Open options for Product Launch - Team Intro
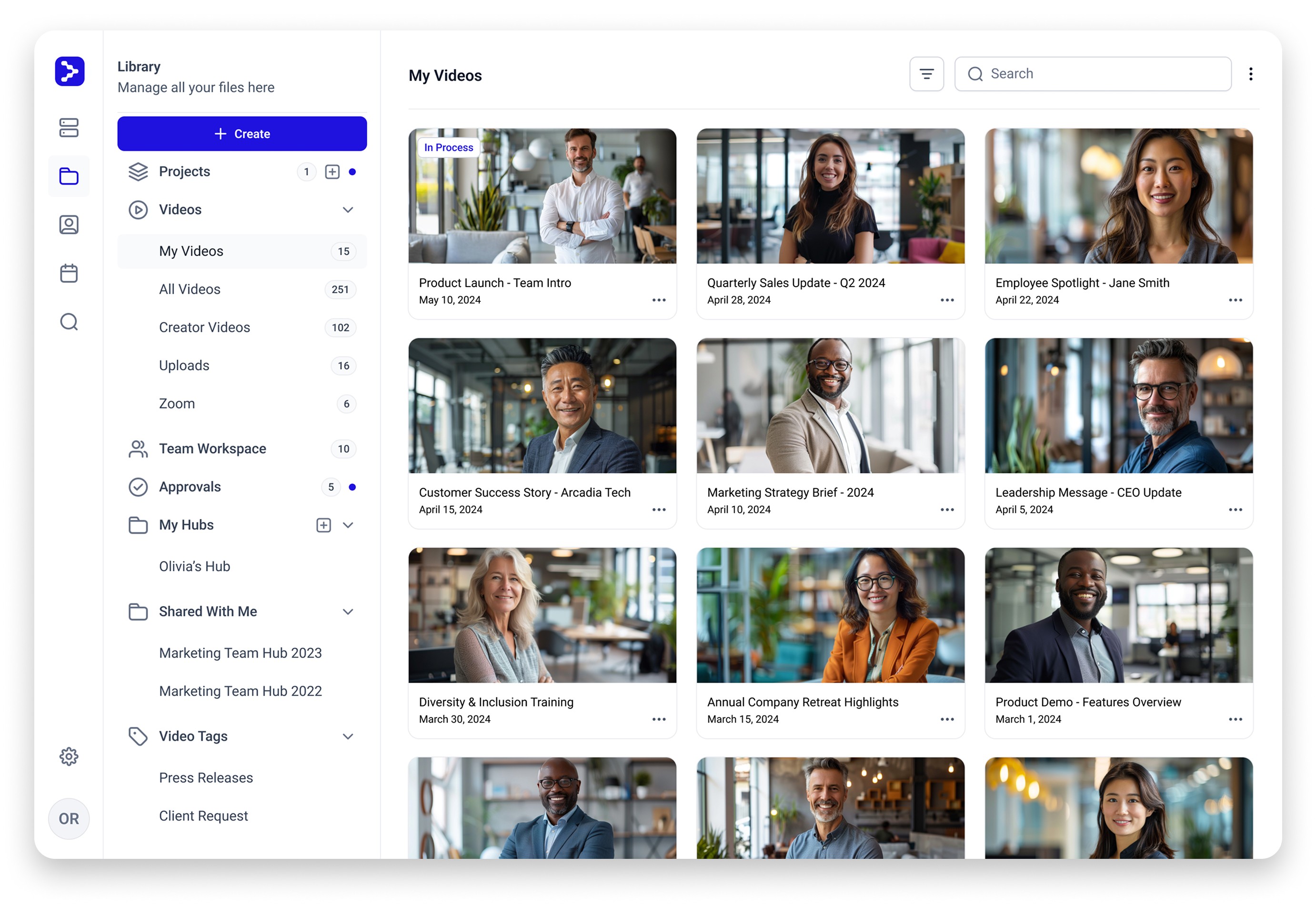 coord(658,300)
